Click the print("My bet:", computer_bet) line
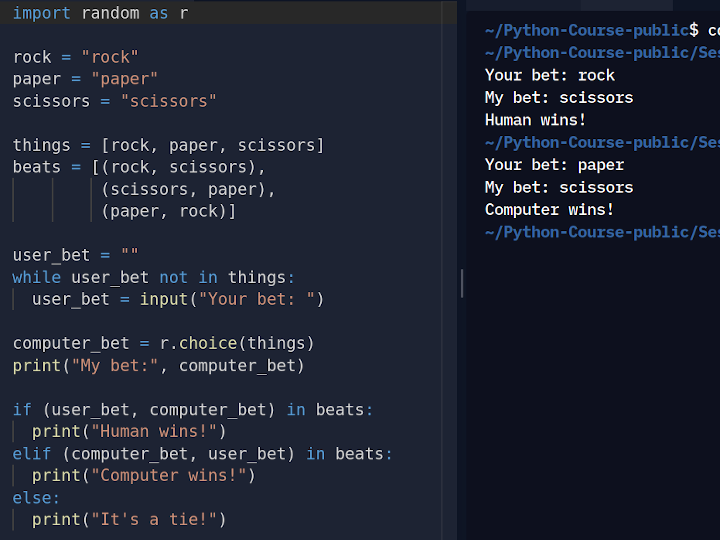 tap(158, 366)
